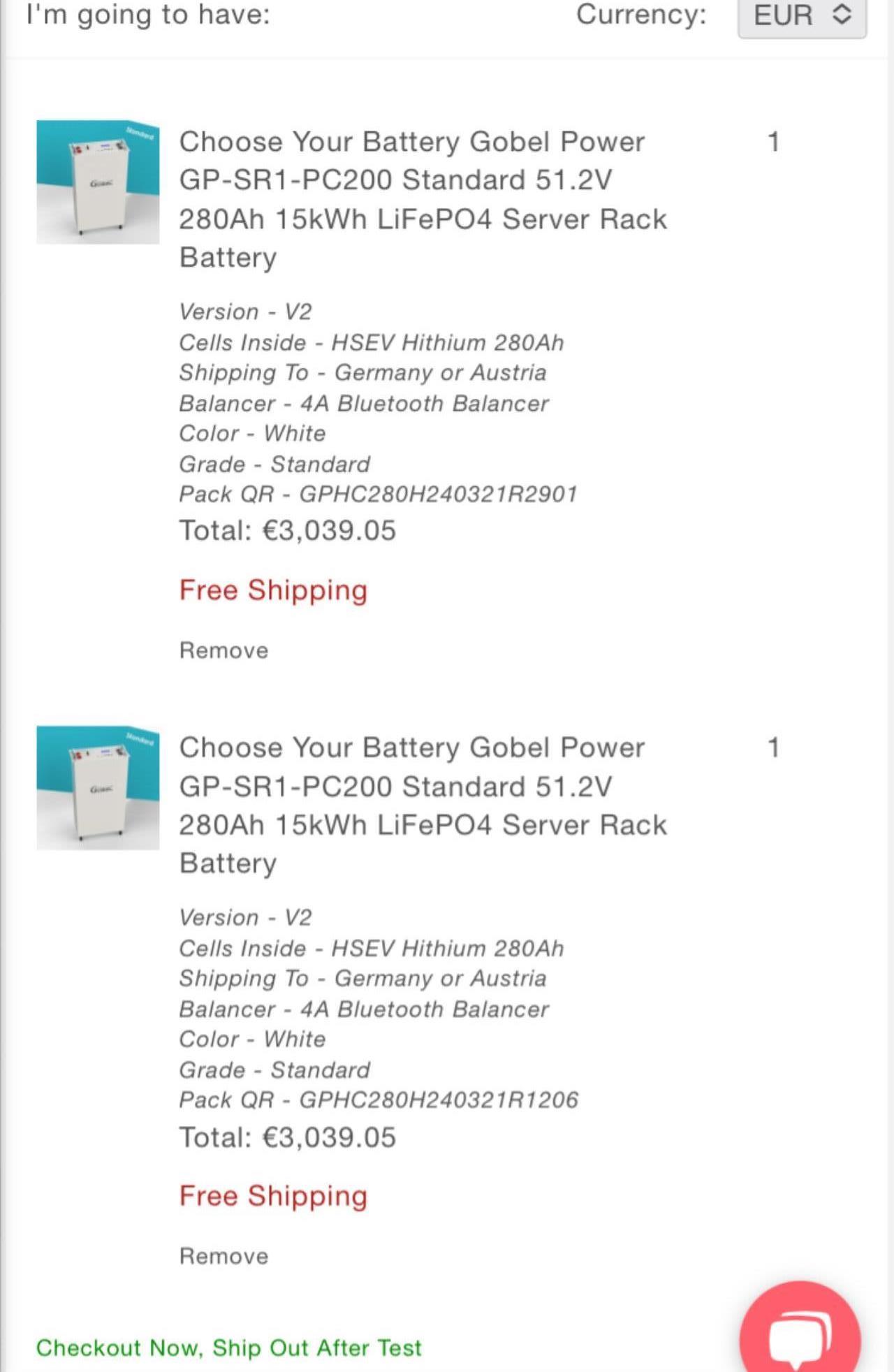This screenshot has height=1372, width=894.
Task: Click the 'I'm going to have:' heading
Action: tap(148, 15)
